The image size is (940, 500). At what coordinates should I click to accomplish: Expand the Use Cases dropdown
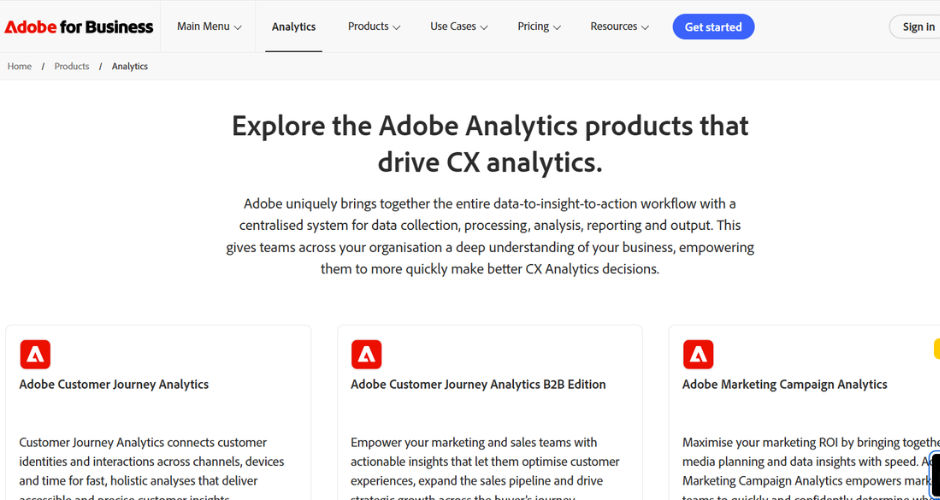459,26
